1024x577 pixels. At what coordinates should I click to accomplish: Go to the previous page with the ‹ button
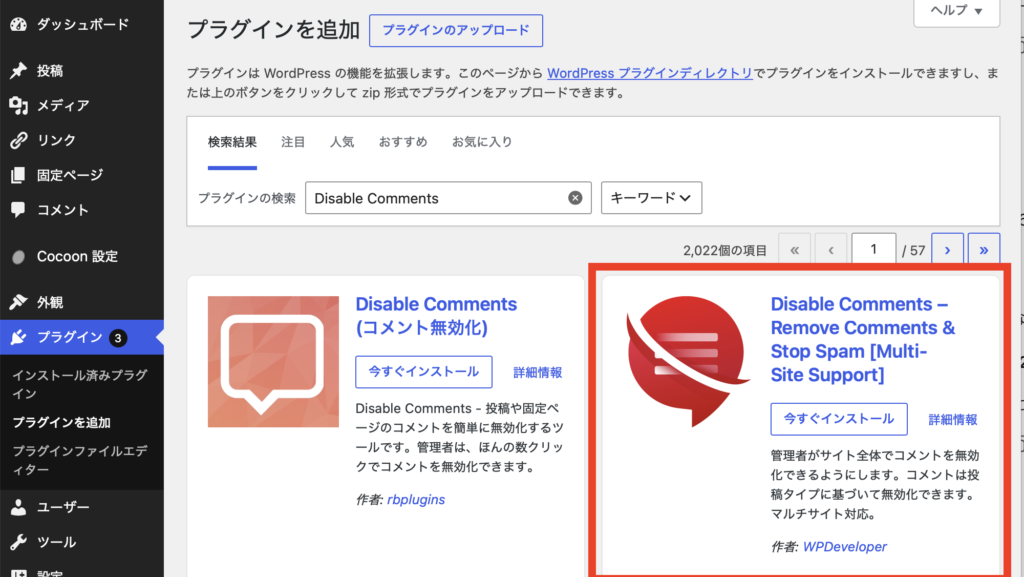coord(831,250)
